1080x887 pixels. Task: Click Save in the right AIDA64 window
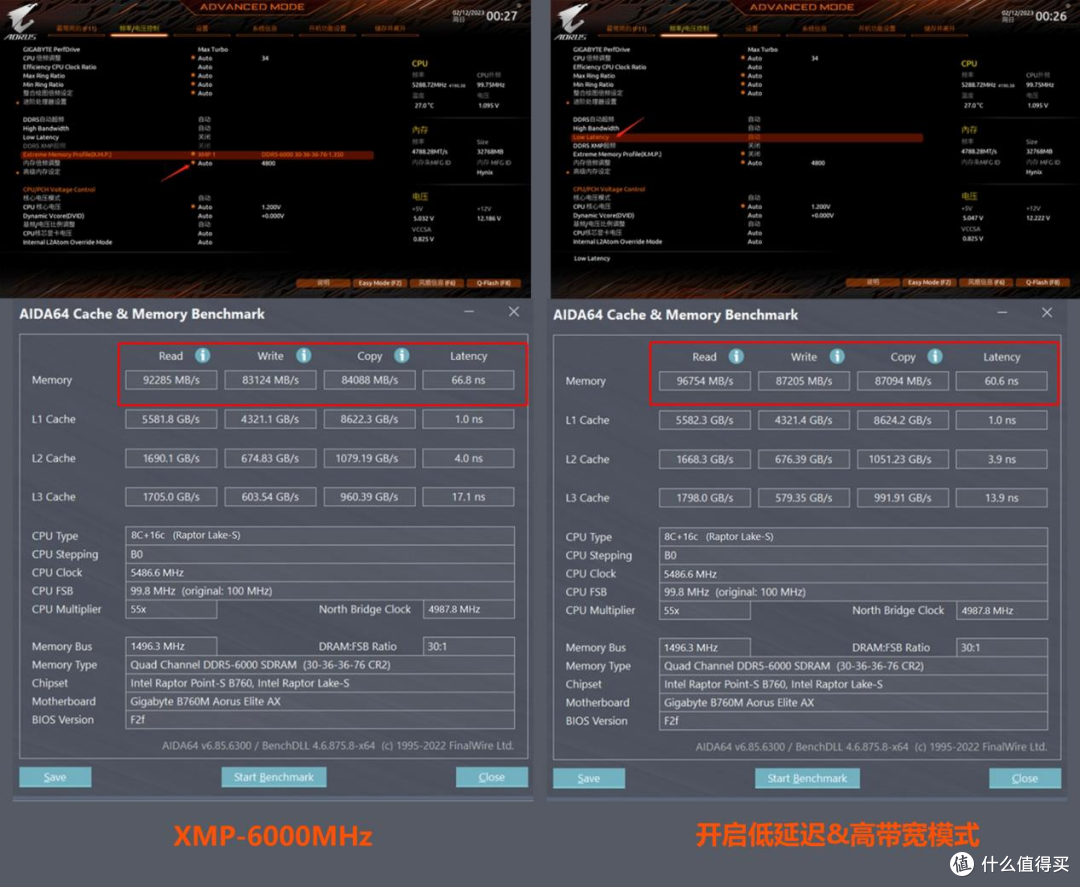(x=589, y=778)
